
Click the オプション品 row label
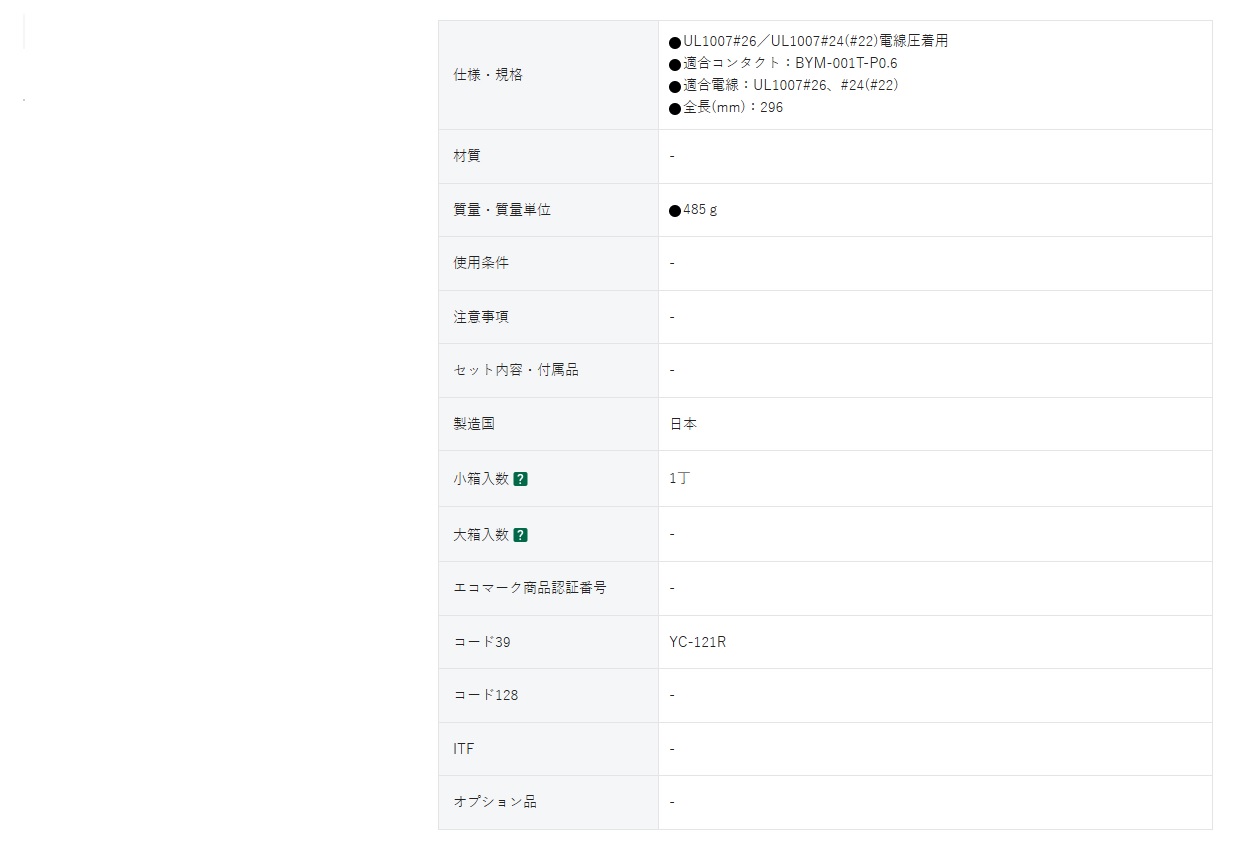[x=495, y=802]
